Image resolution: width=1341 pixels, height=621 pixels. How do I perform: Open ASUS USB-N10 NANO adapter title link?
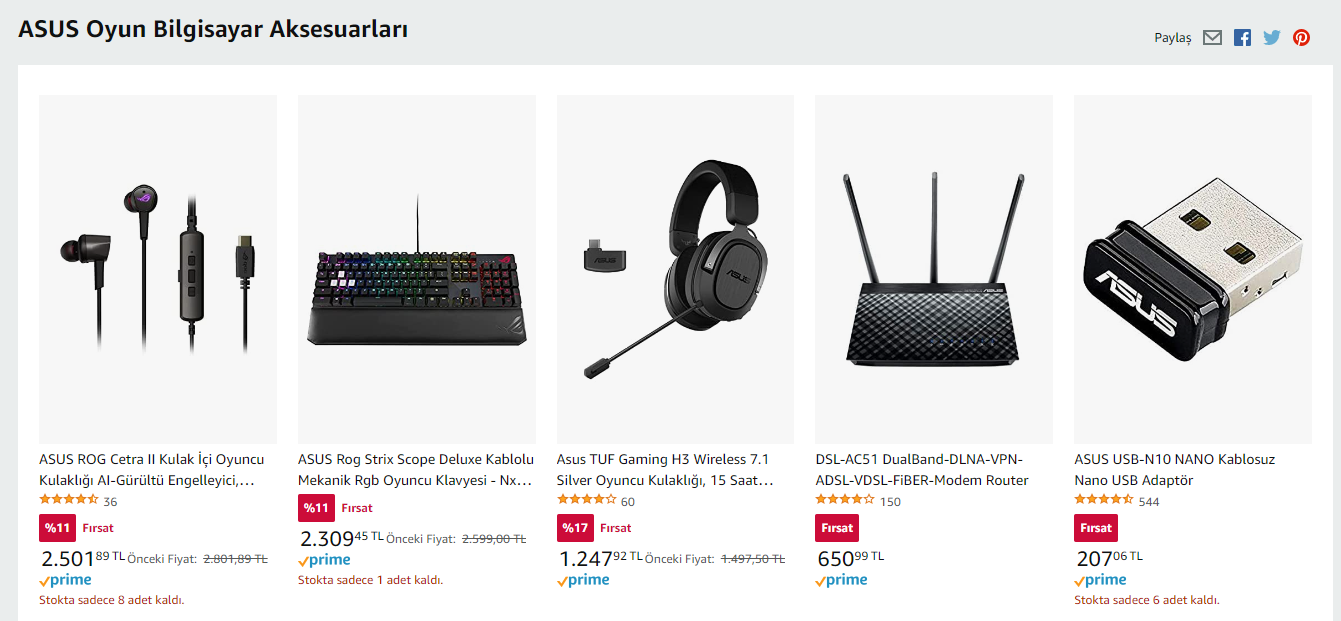1174,470
